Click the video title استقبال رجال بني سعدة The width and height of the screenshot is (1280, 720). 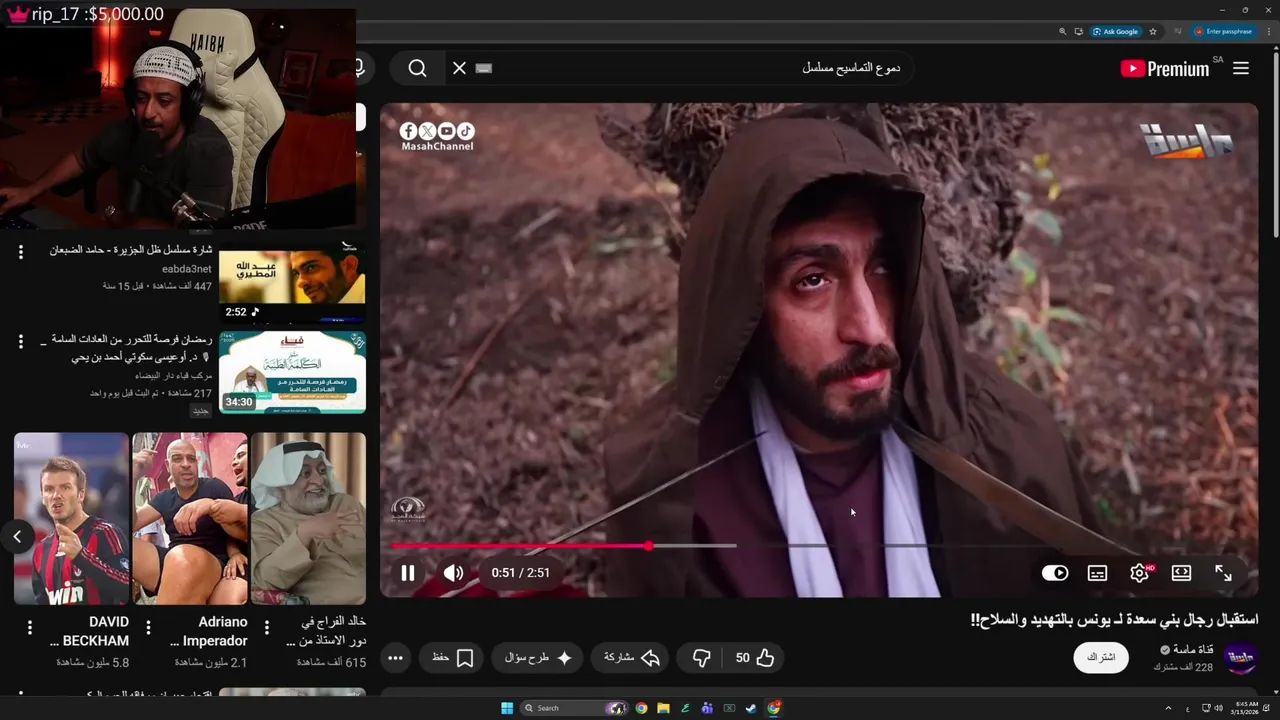point(1114,620)
